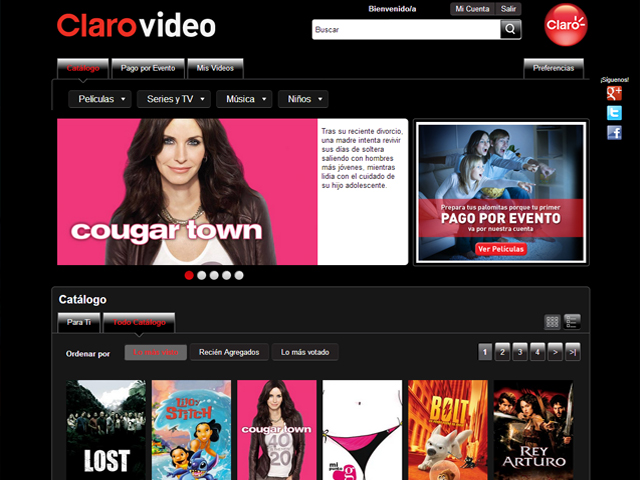The height and width of the screenshot is (480, 640).
Task: Click the Clarovideo logo
Action: (x=136, y=26)
